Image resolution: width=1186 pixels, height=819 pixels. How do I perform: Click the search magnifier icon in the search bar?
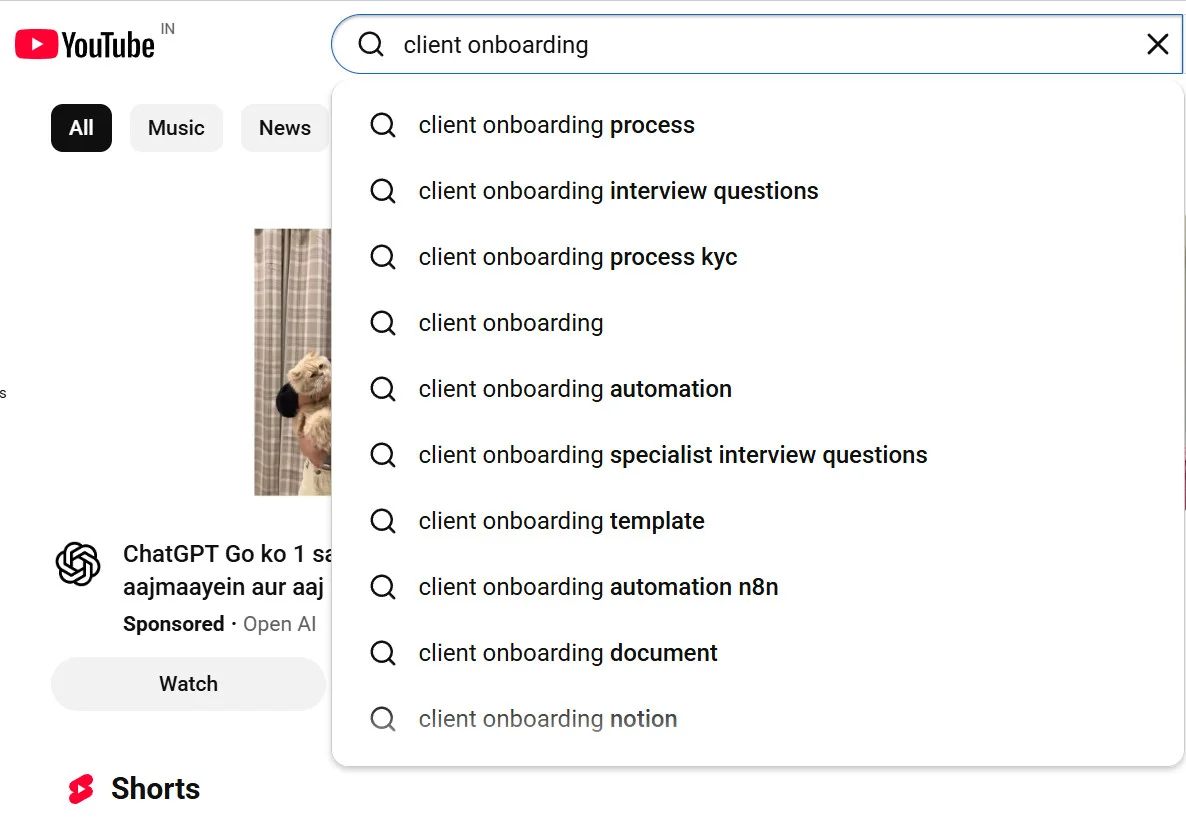point(370,44)
